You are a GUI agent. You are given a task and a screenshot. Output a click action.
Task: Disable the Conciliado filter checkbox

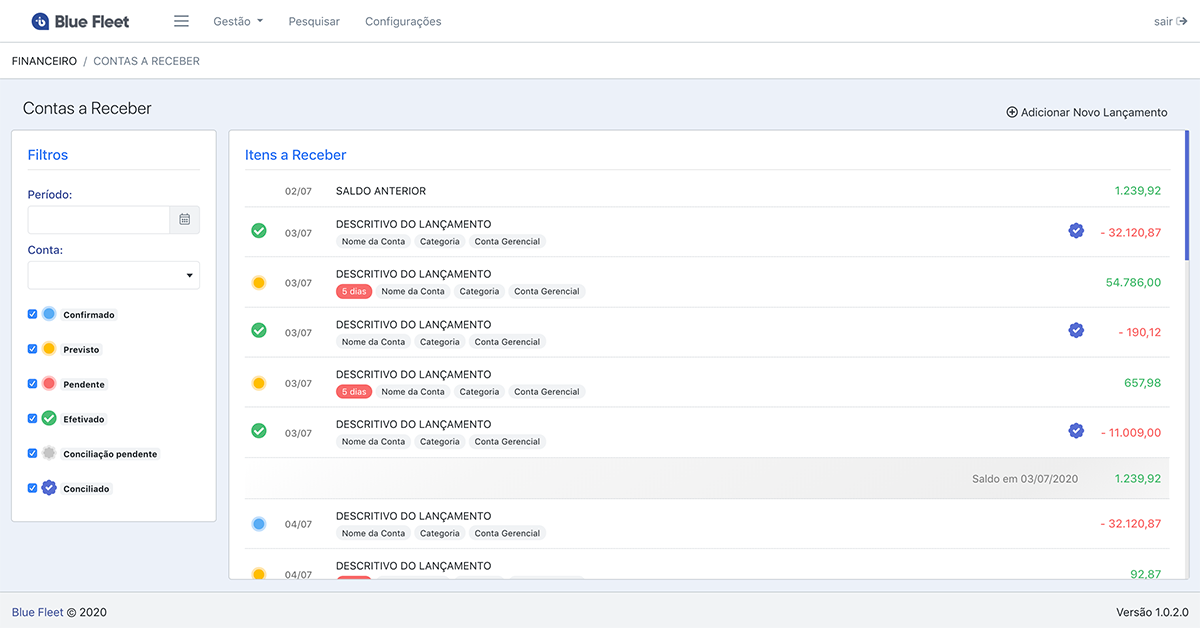pos(33,488)
